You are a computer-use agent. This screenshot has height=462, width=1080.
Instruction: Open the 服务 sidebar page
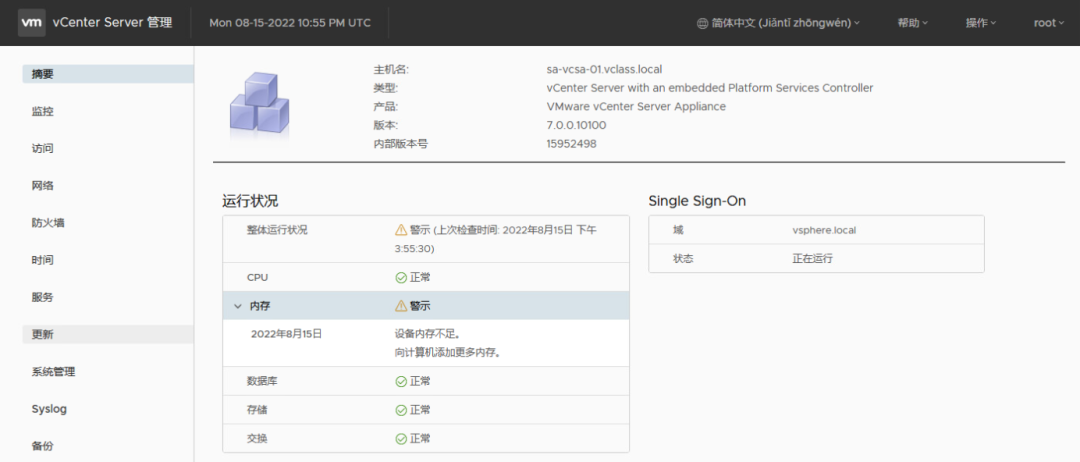click(x=43, y=297)
